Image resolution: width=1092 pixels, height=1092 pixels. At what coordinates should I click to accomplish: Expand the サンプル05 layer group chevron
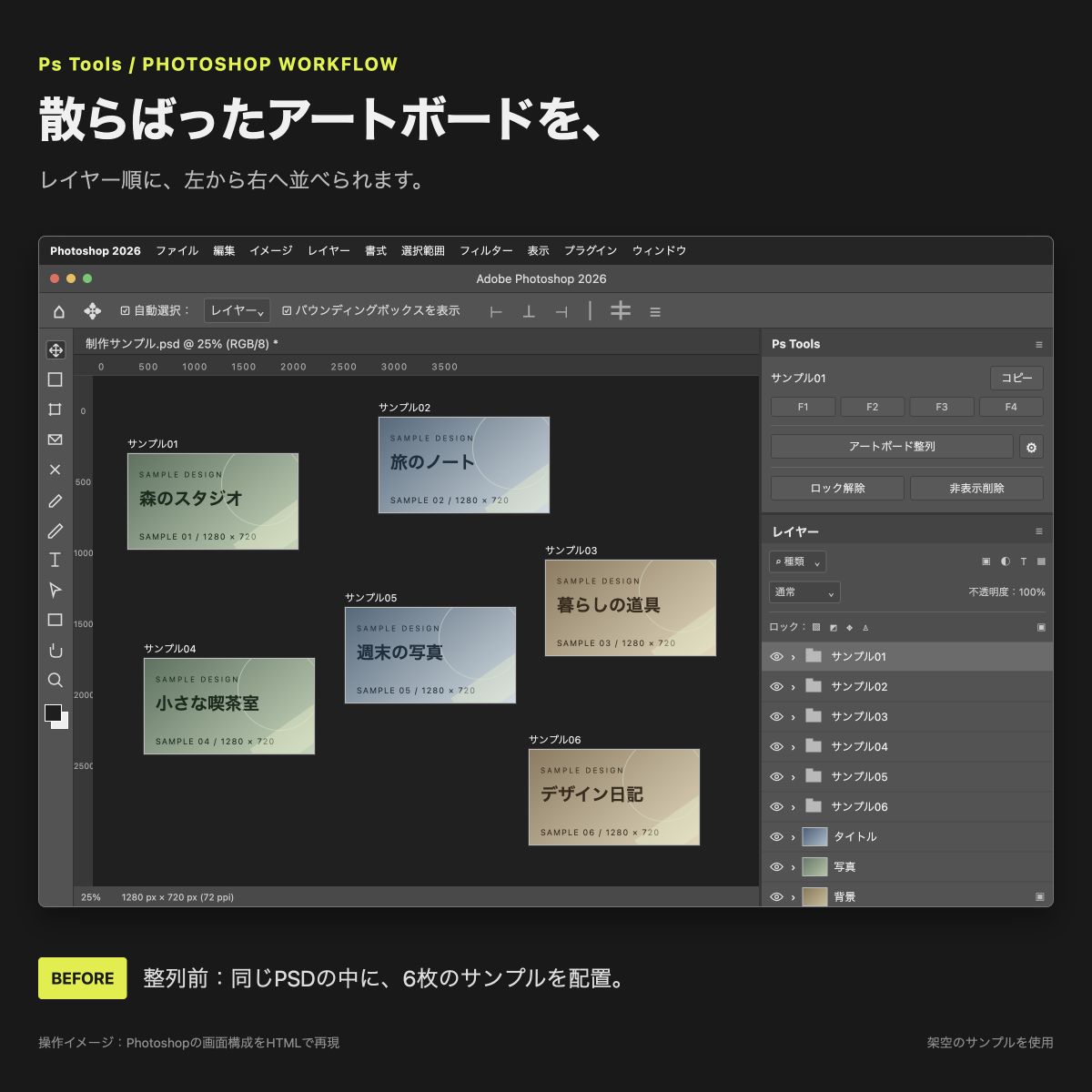[793, 777]
